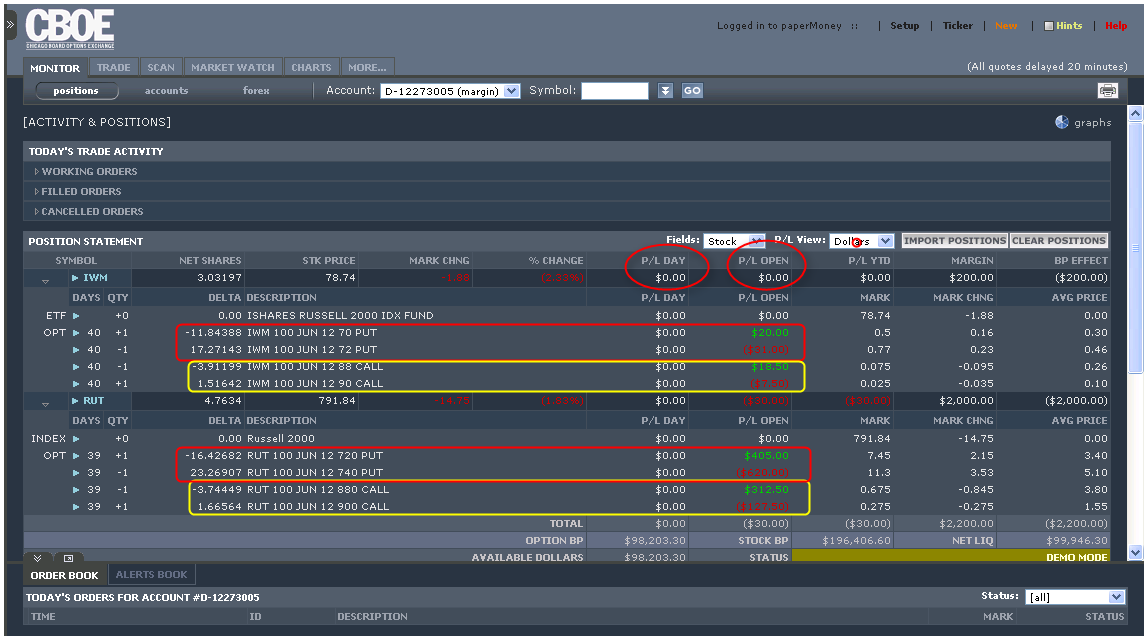
Task: Switch to the accounts view
Action: (x=166, y=91)
